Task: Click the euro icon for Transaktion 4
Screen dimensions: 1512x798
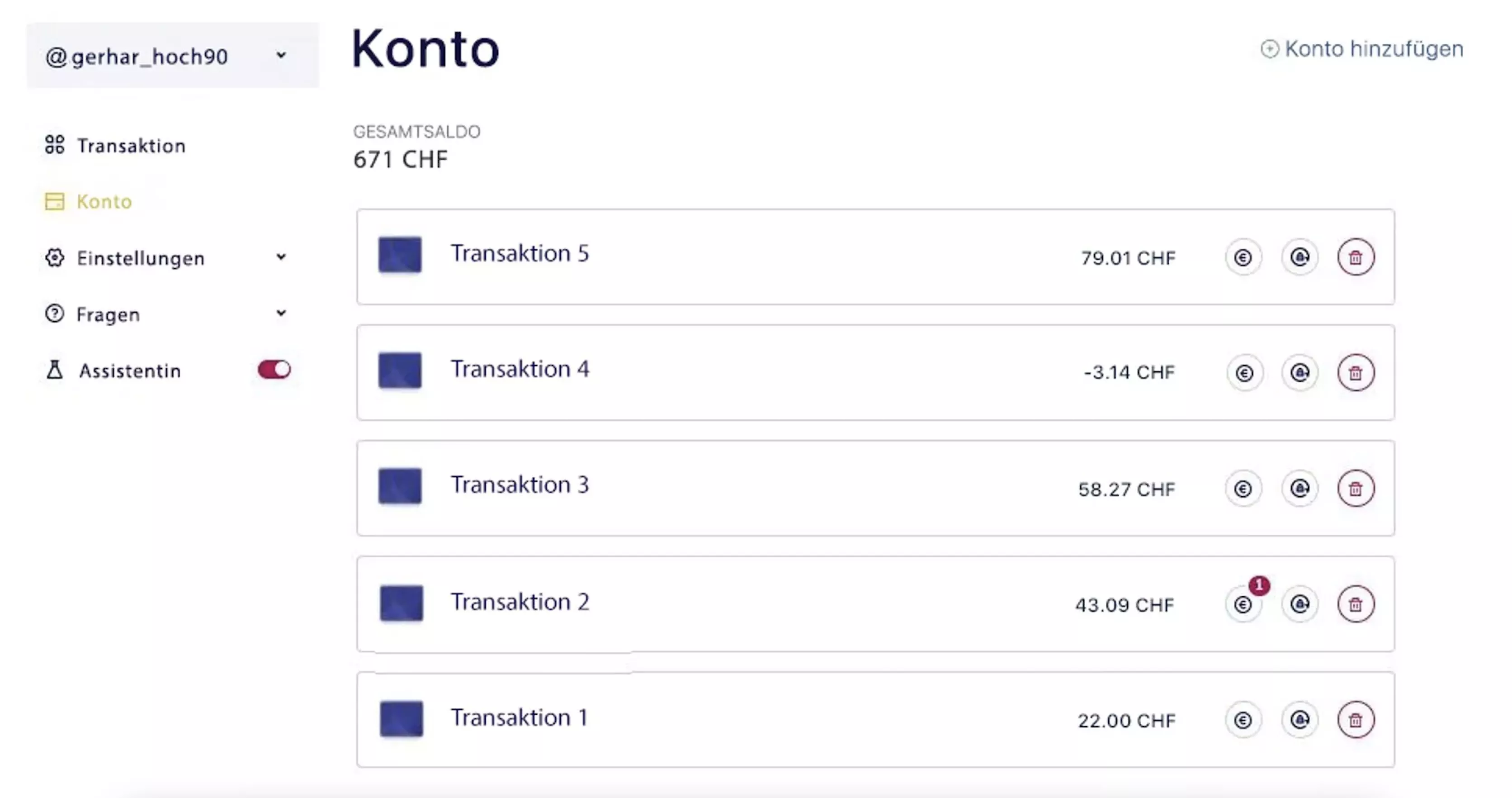Action: (1244, 373)
